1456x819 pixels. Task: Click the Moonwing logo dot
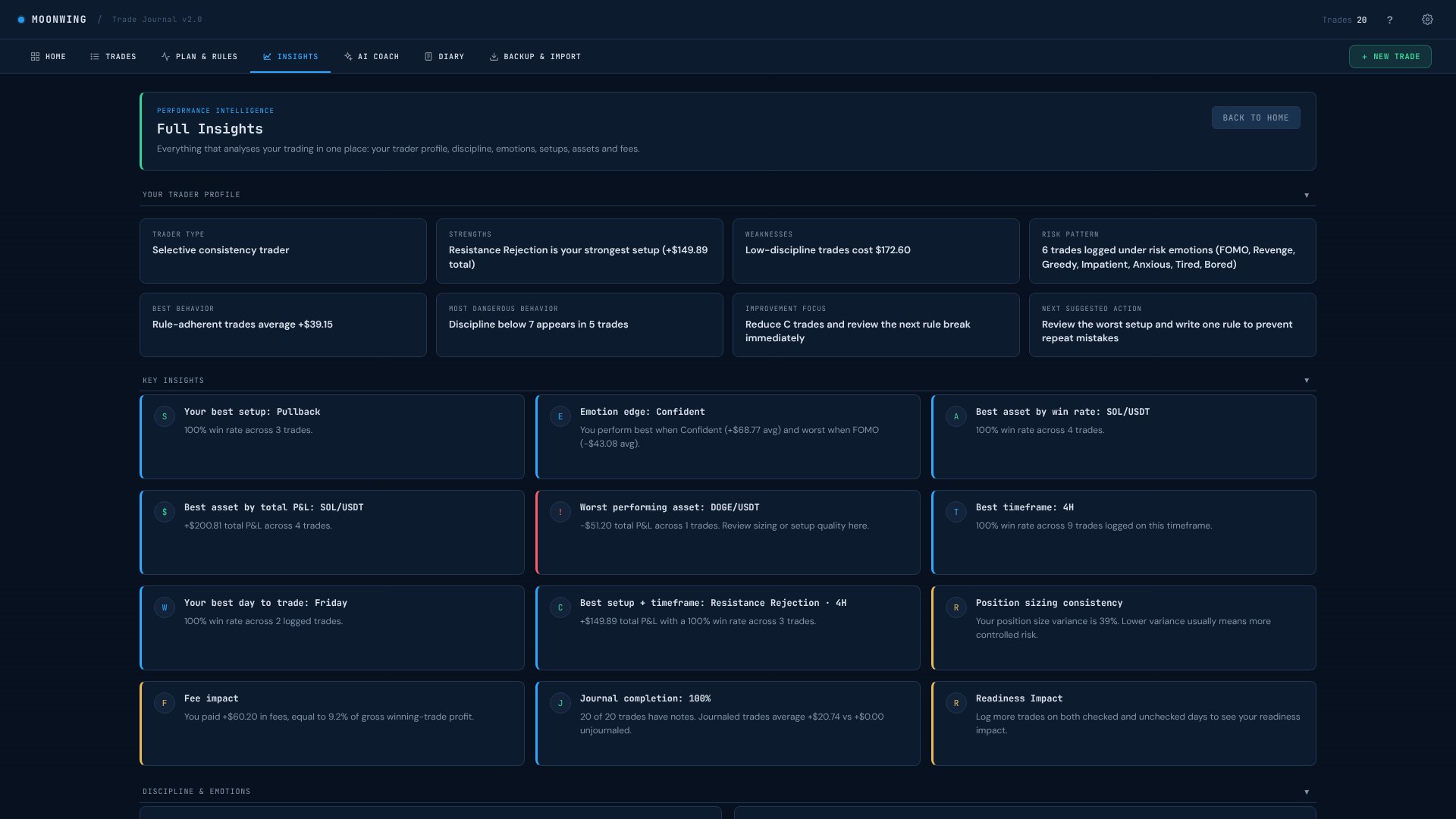point(21,20)
